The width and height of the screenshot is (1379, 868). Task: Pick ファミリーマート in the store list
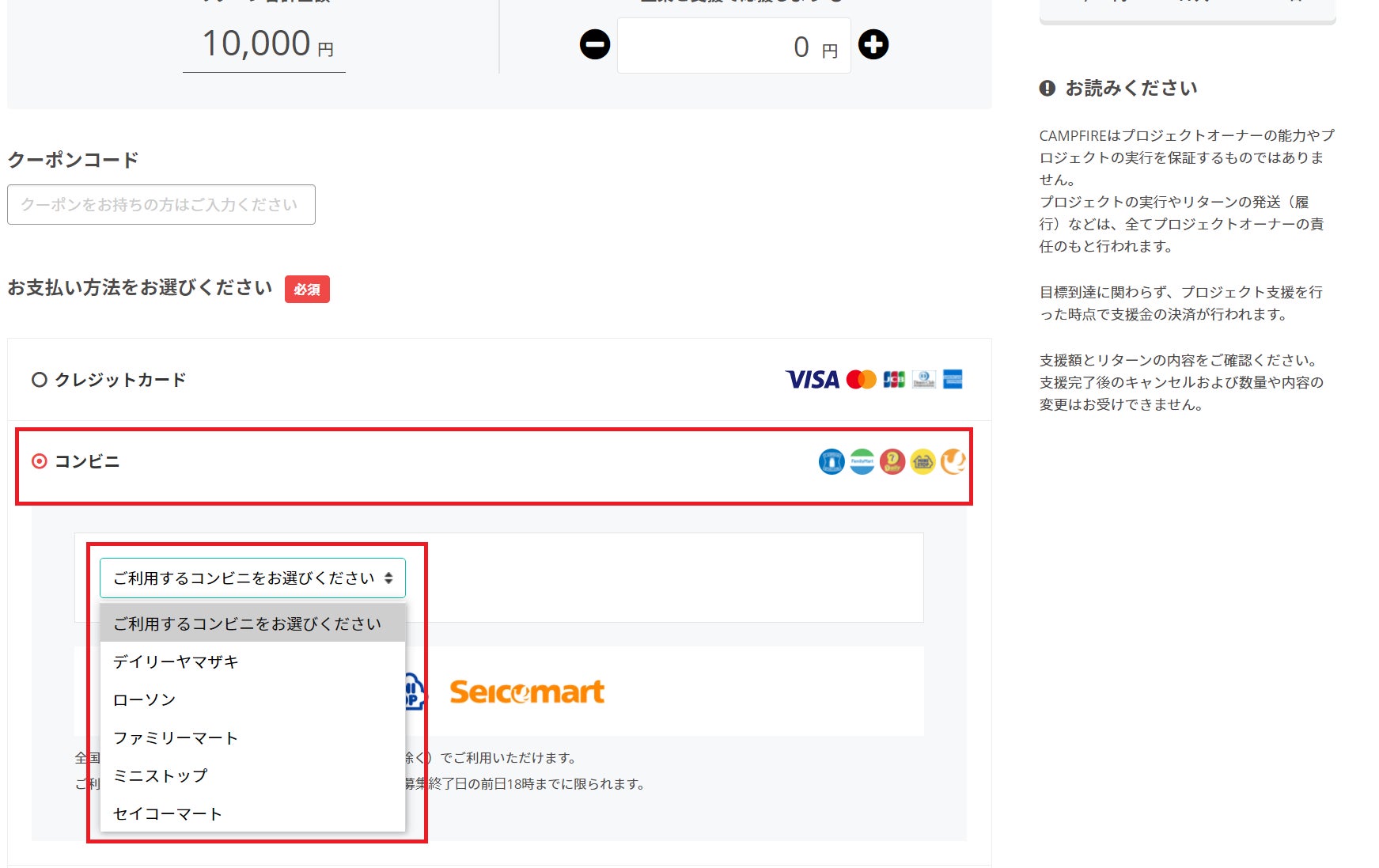[176, 737]
